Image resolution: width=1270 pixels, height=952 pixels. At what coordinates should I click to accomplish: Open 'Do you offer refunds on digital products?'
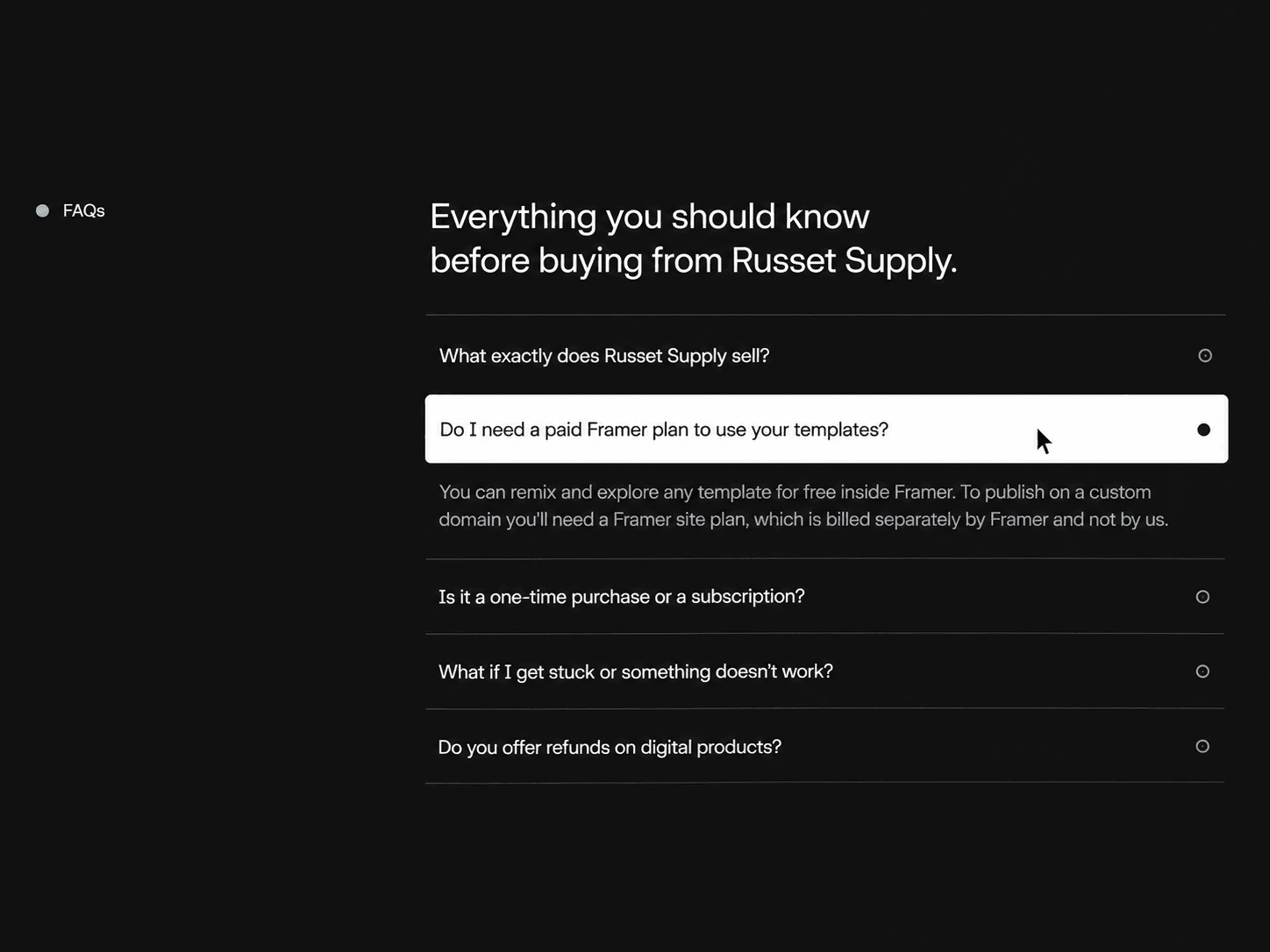(x=825, y=746)
